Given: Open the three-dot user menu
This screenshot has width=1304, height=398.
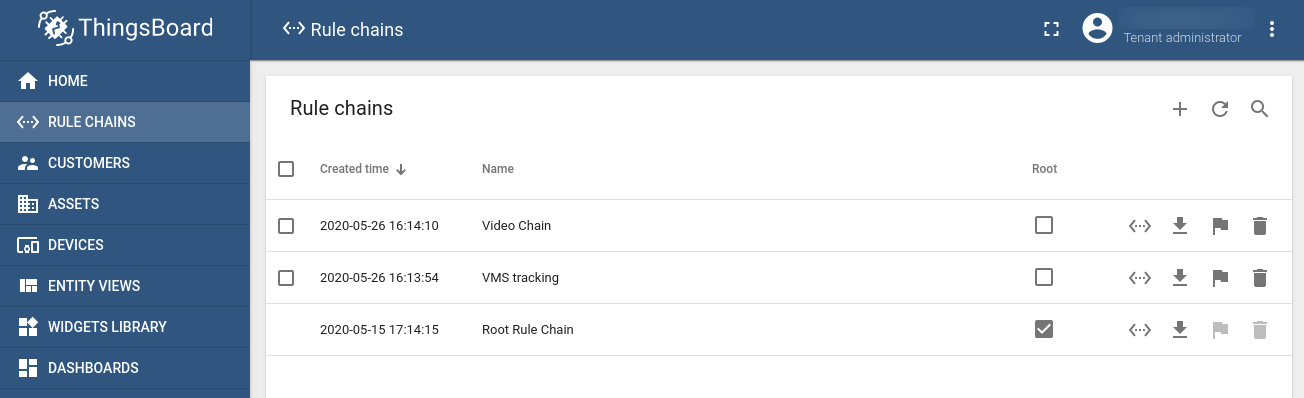Looking at the screenshot, I should click(x=1272, y=29).
